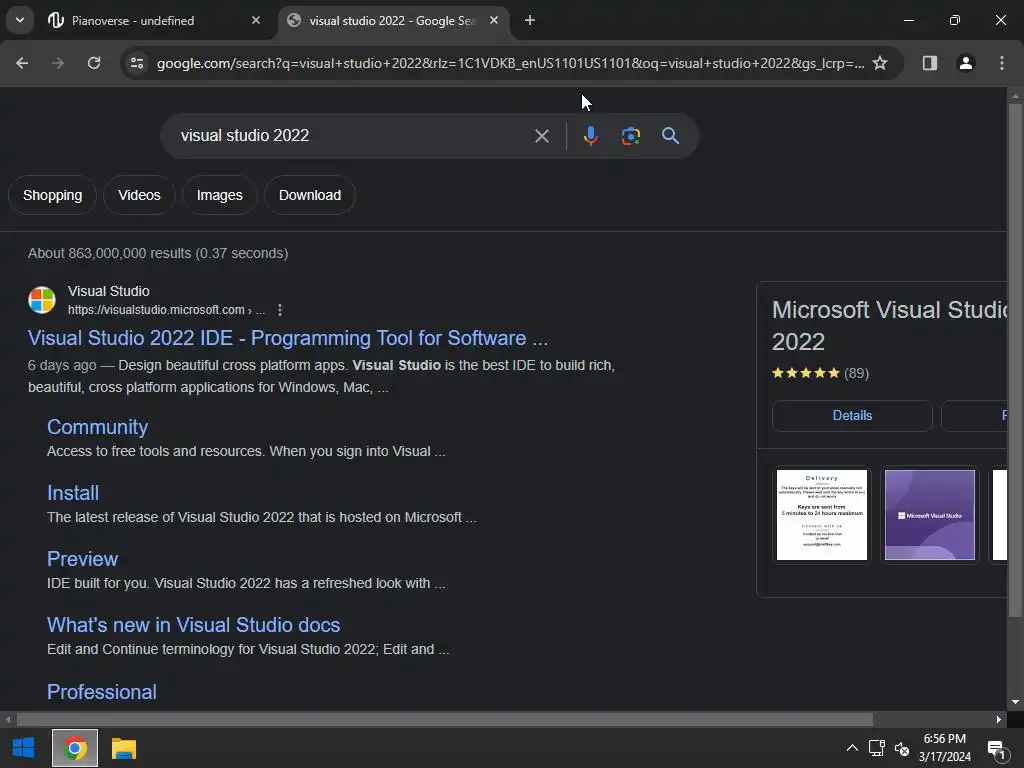Open network status tray icon
Screen dimensions: 1024x768
point(876,748)
